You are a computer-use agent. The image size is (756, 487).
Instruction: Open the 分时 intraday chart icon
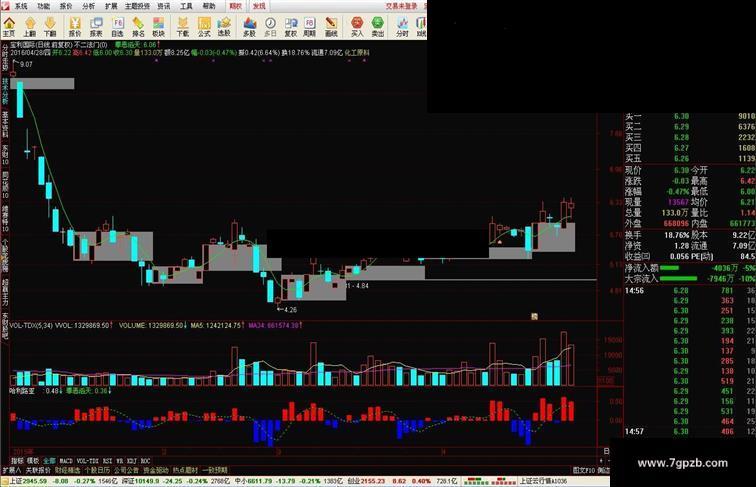click(402, 27)
